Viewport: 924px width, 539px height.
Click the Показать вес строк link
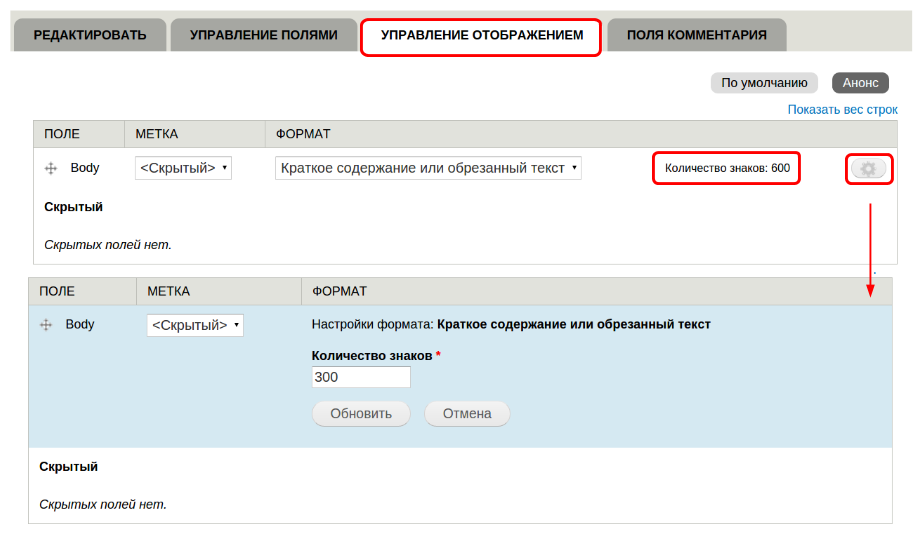842,109
